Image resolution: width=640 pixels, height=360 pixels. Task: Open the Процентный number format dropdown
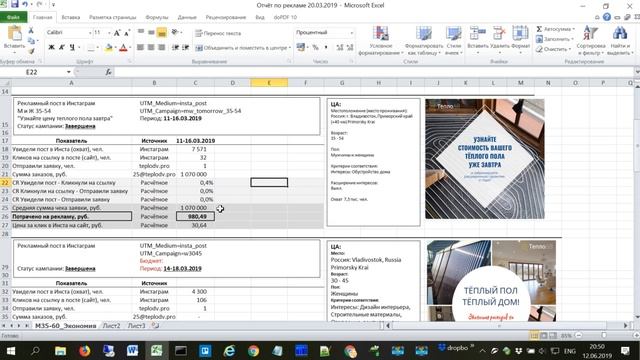351,32
